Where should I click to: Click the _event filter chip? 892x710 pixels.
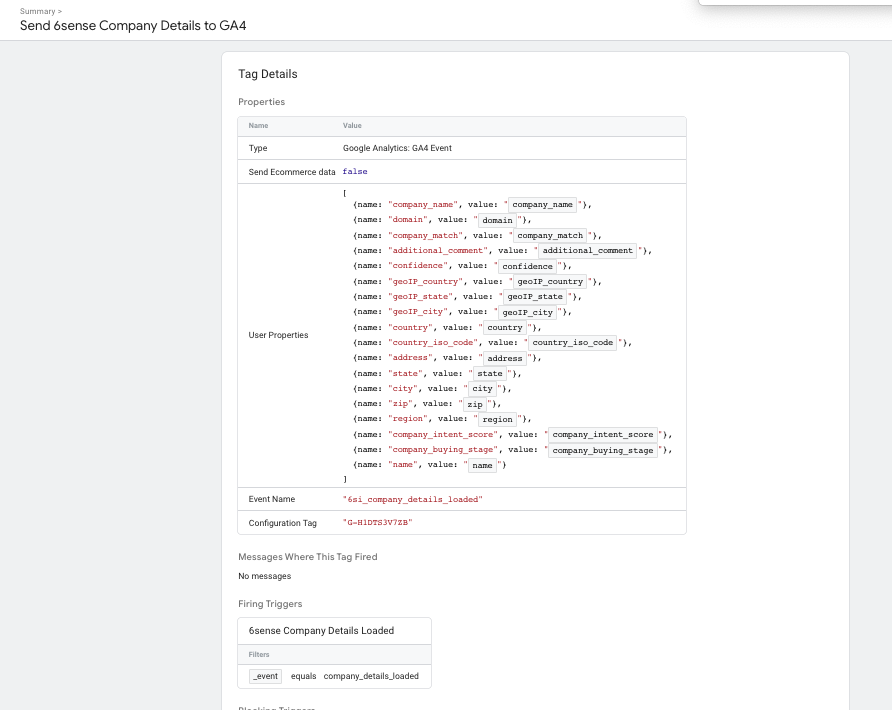point(266,676)
